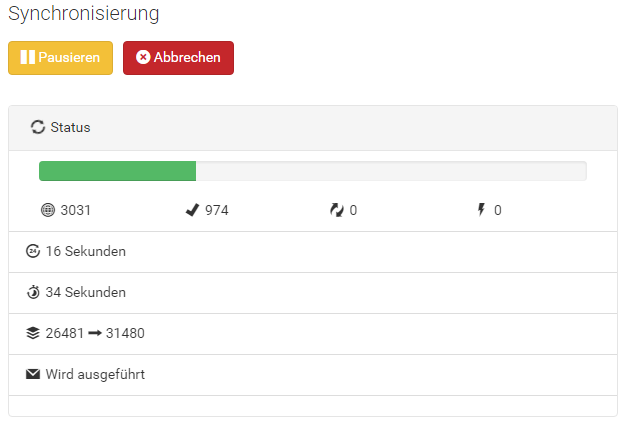Click the white X circle icon in Abbrechen

click(x=143, y=57)
